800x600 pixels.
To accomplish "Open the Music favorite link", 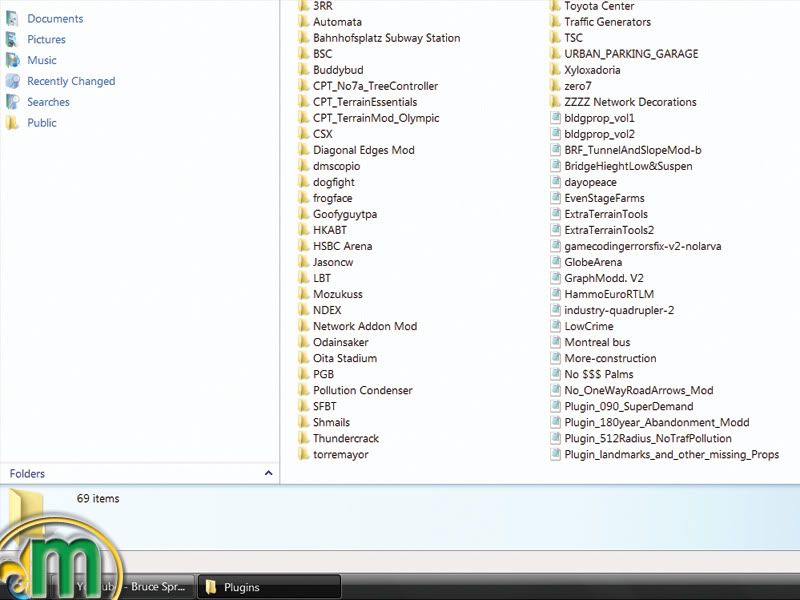I will point(42,60).
